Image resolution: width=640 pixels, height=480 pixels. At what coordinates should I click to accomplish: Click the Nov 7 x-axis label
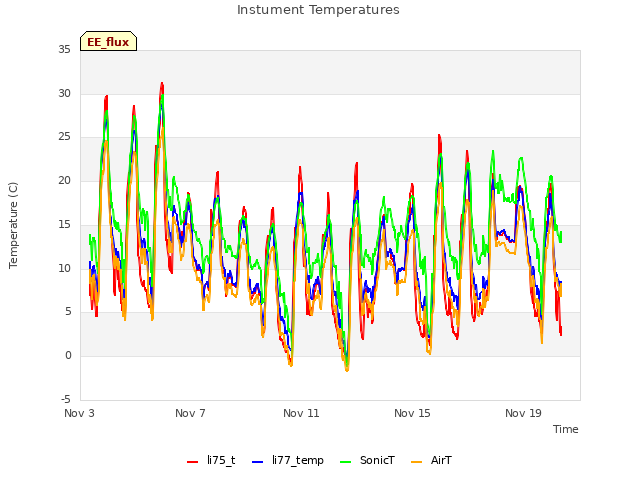coord(190,413)
